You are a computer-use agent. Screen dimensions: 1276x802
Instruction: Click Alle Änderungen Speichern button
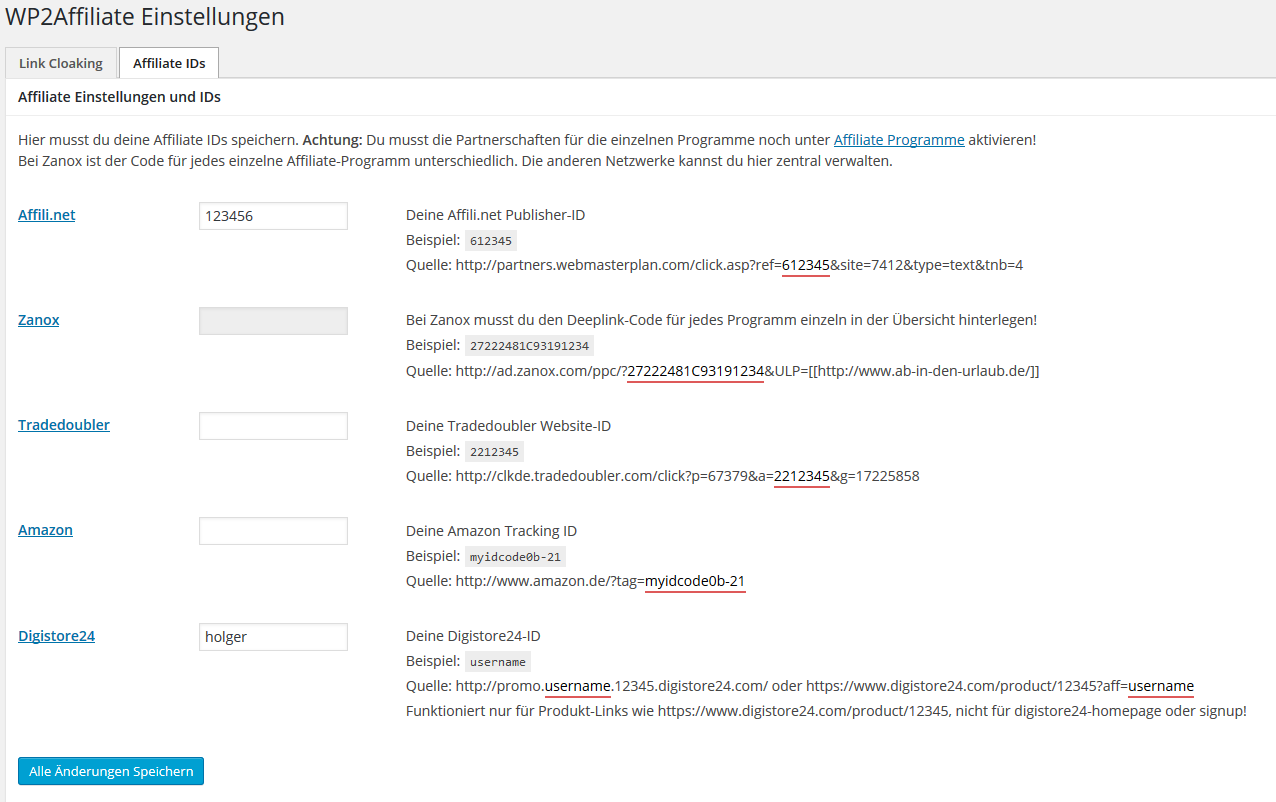tap(111, 771)
